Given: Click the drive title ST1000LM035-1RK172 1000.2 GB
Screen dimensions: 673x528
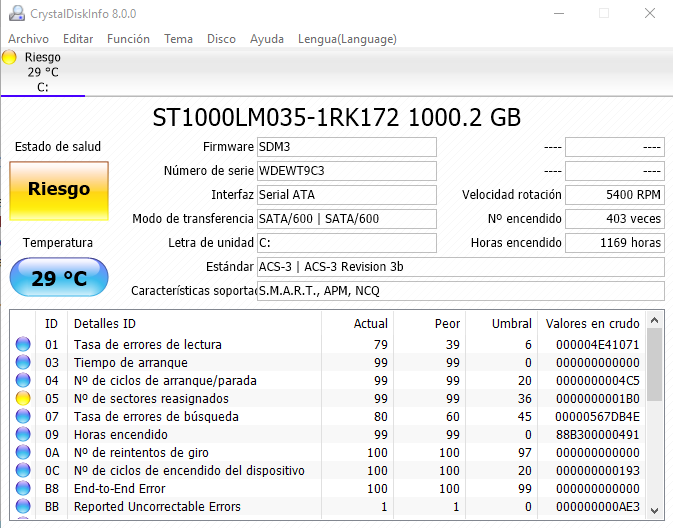Looking at the screenshot, I should click(336, 118).
